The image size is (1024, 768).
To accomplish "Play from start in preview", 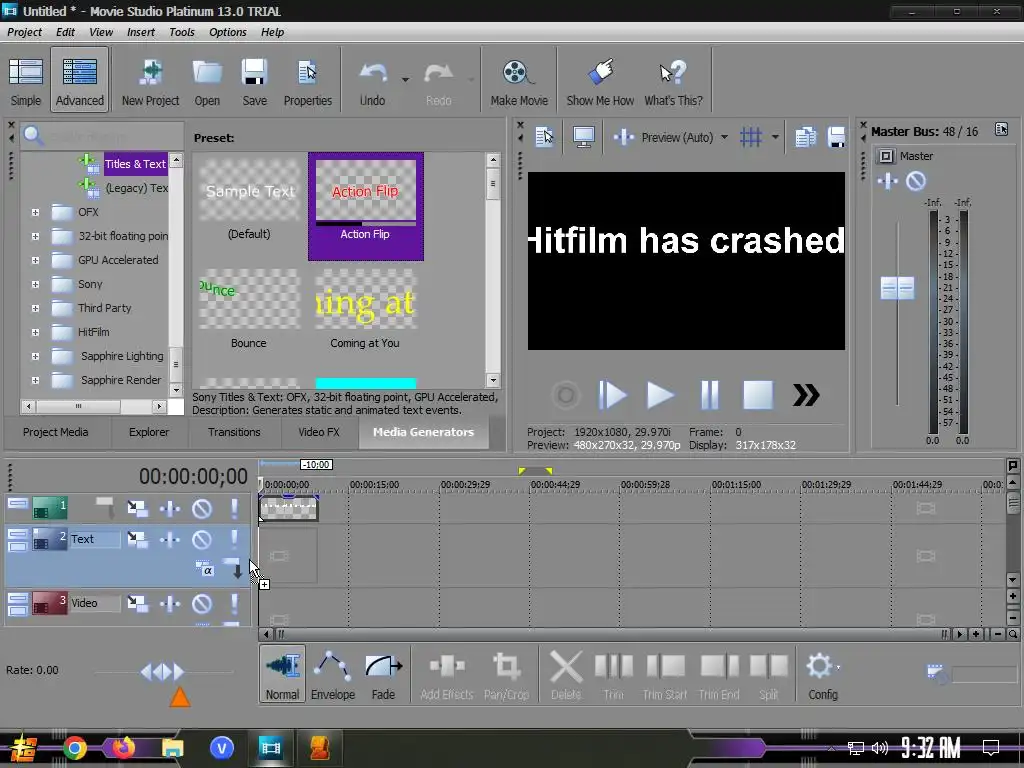I will pyautogui.click(x=612, y=395).
